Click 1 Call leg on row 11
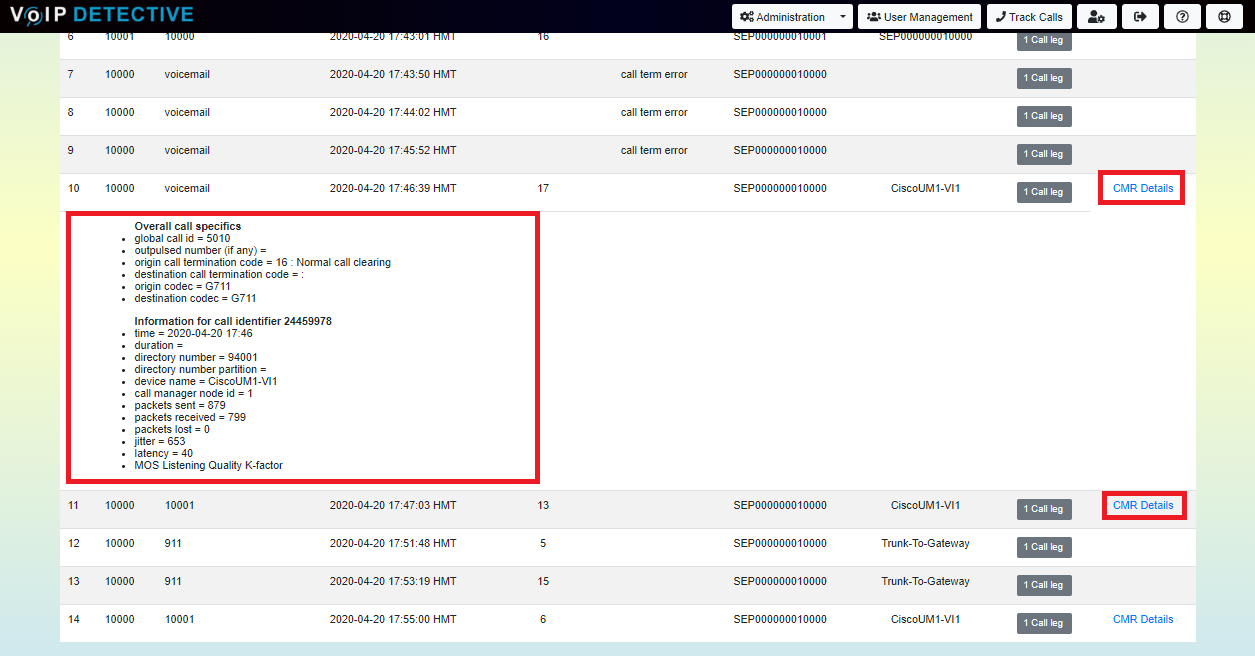The width and height of the screenshot is (1255, 656). pos(1044,509)
